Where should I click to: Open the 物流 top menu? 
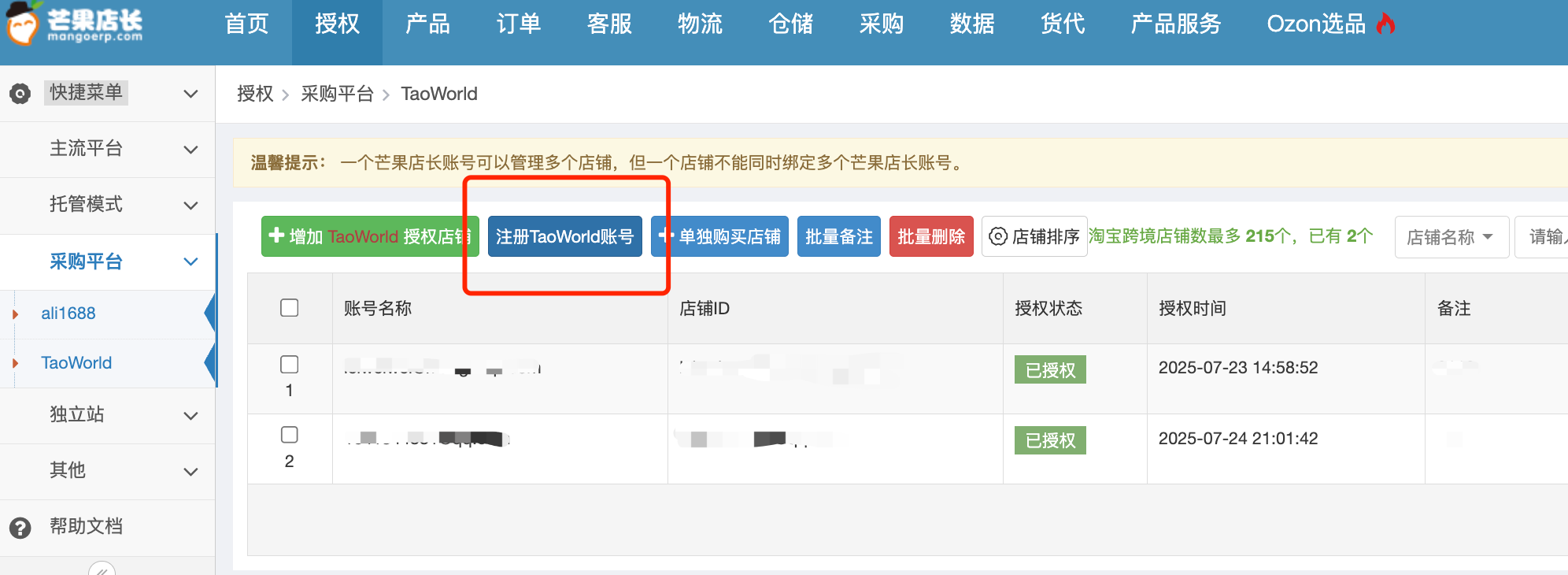pos(700,24)
